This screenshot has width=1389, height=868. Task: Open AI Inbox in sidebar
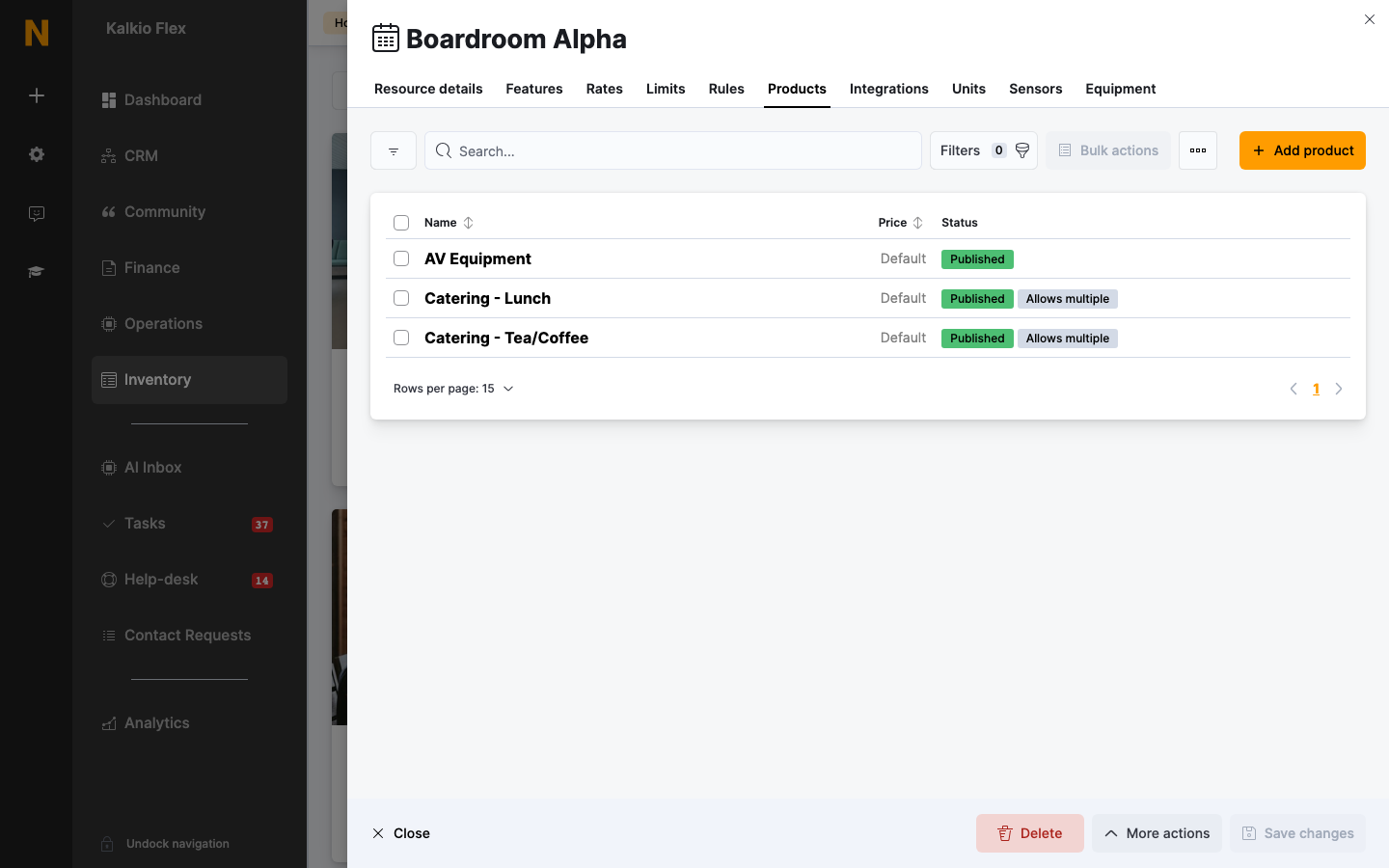[189, 468]
